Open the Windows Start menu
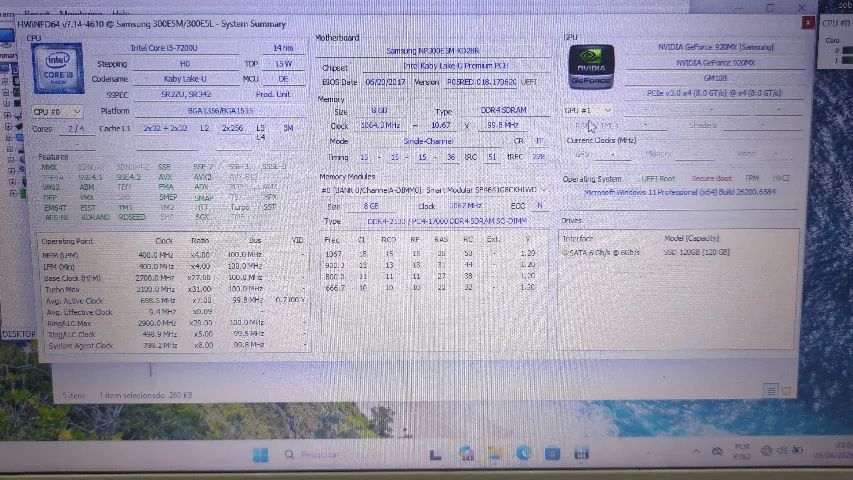This screenshot has width=853, height=480. (x=261, y=455)
